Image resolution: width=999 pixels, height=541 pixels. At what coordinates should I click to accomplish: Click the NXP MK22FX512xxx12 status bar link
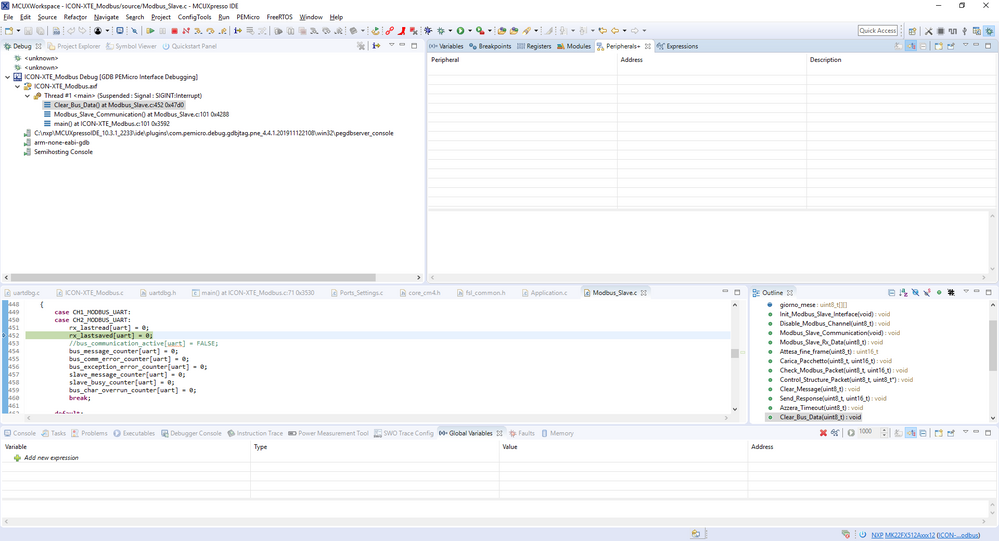tap(903, 535)
